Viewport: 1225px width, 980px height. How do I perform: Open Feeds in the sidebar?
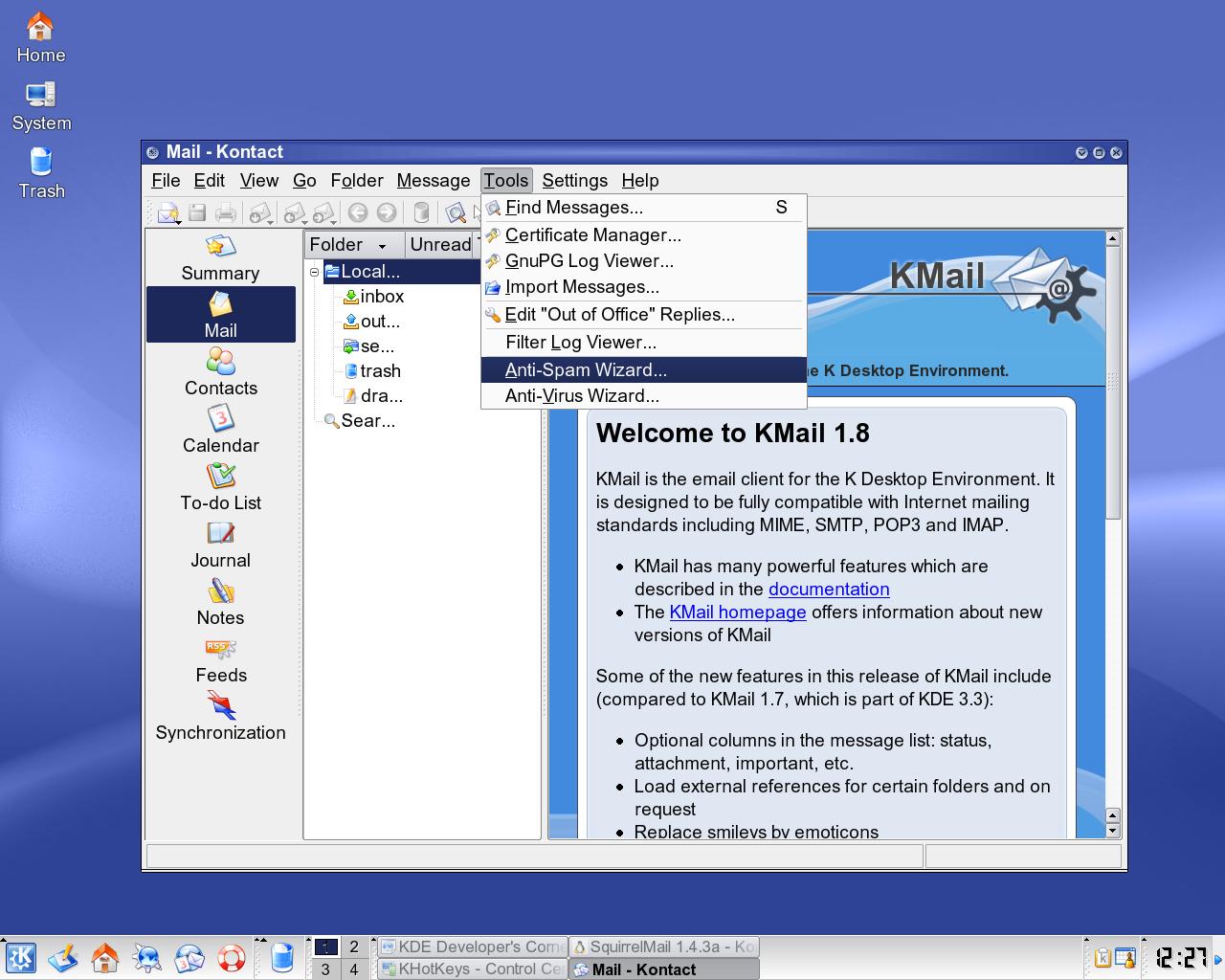220,660
